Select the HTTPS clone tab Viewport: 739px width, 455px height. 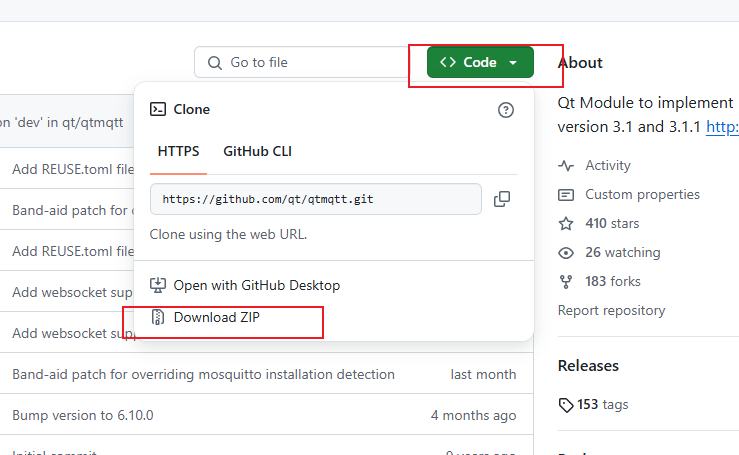tap(178, 151)
